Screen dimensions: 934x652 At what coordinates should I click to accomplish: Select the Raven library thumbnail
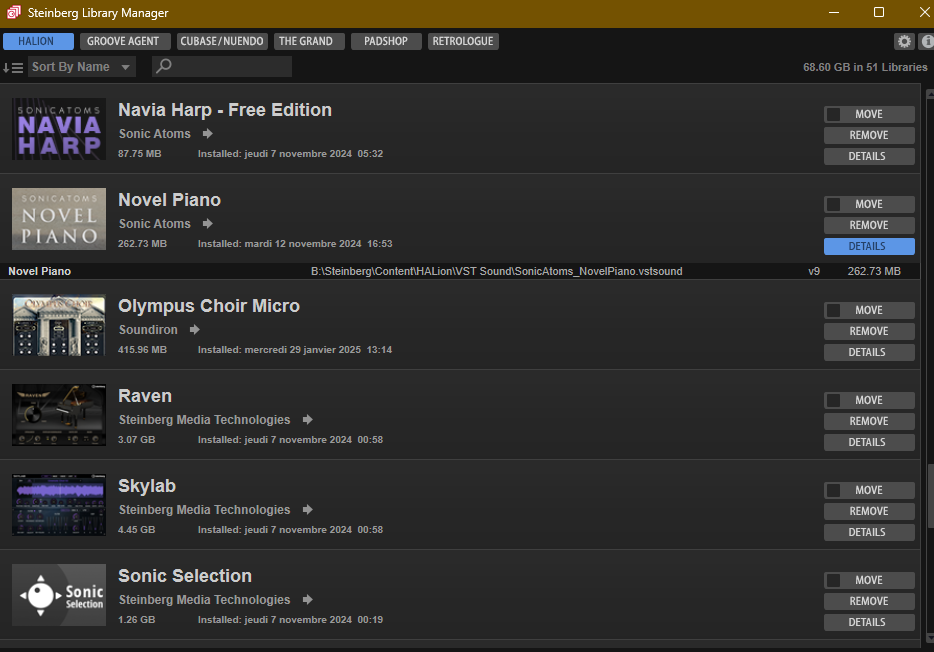coord(59,414)
